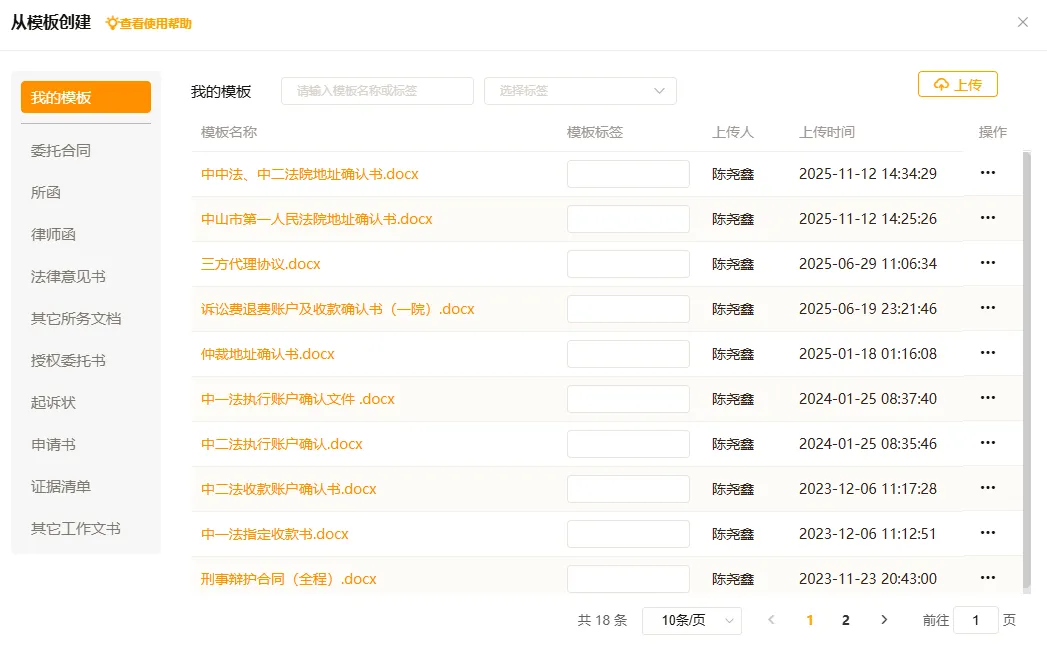Click ellipsis for 中山市第一人民法院地址确认书.docx
Viewport: 1047px width, 658px height.
click(987, 218)
